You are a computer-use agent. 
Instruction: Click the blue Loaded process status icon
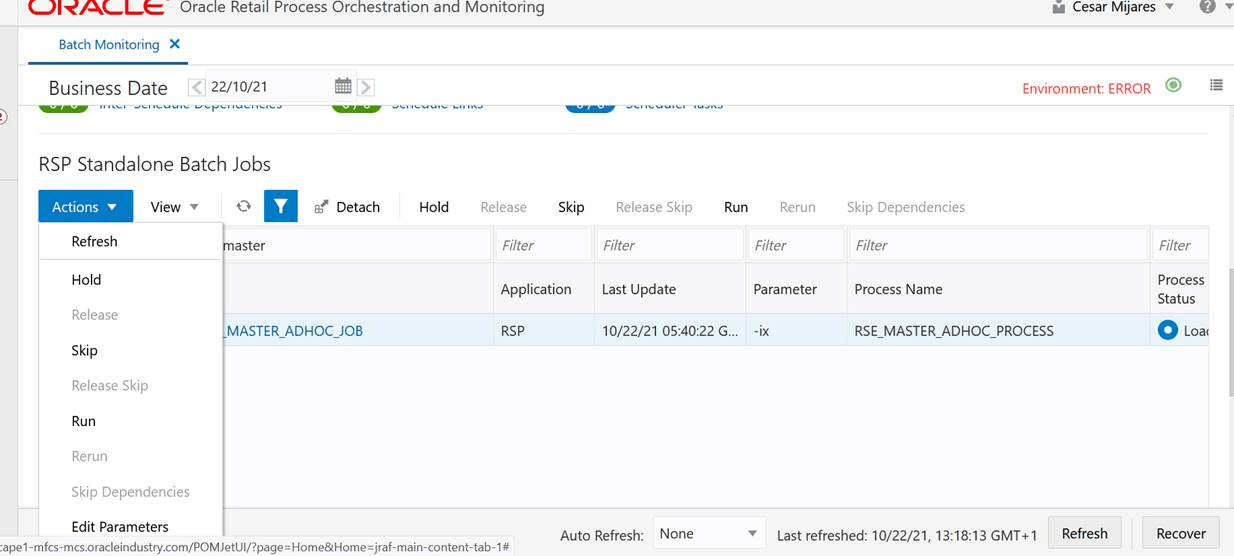pos(1167,329)
